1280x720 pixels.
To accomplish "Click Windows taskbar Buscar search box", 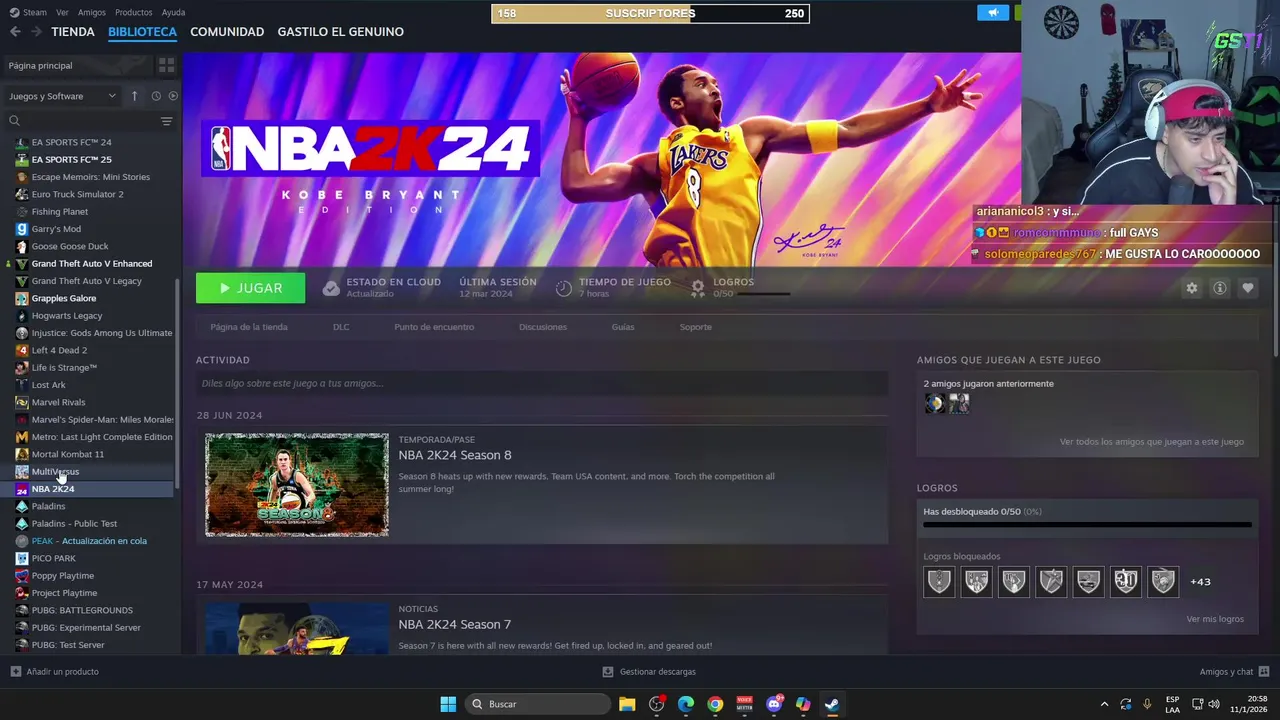I will [x=539, y=704].
